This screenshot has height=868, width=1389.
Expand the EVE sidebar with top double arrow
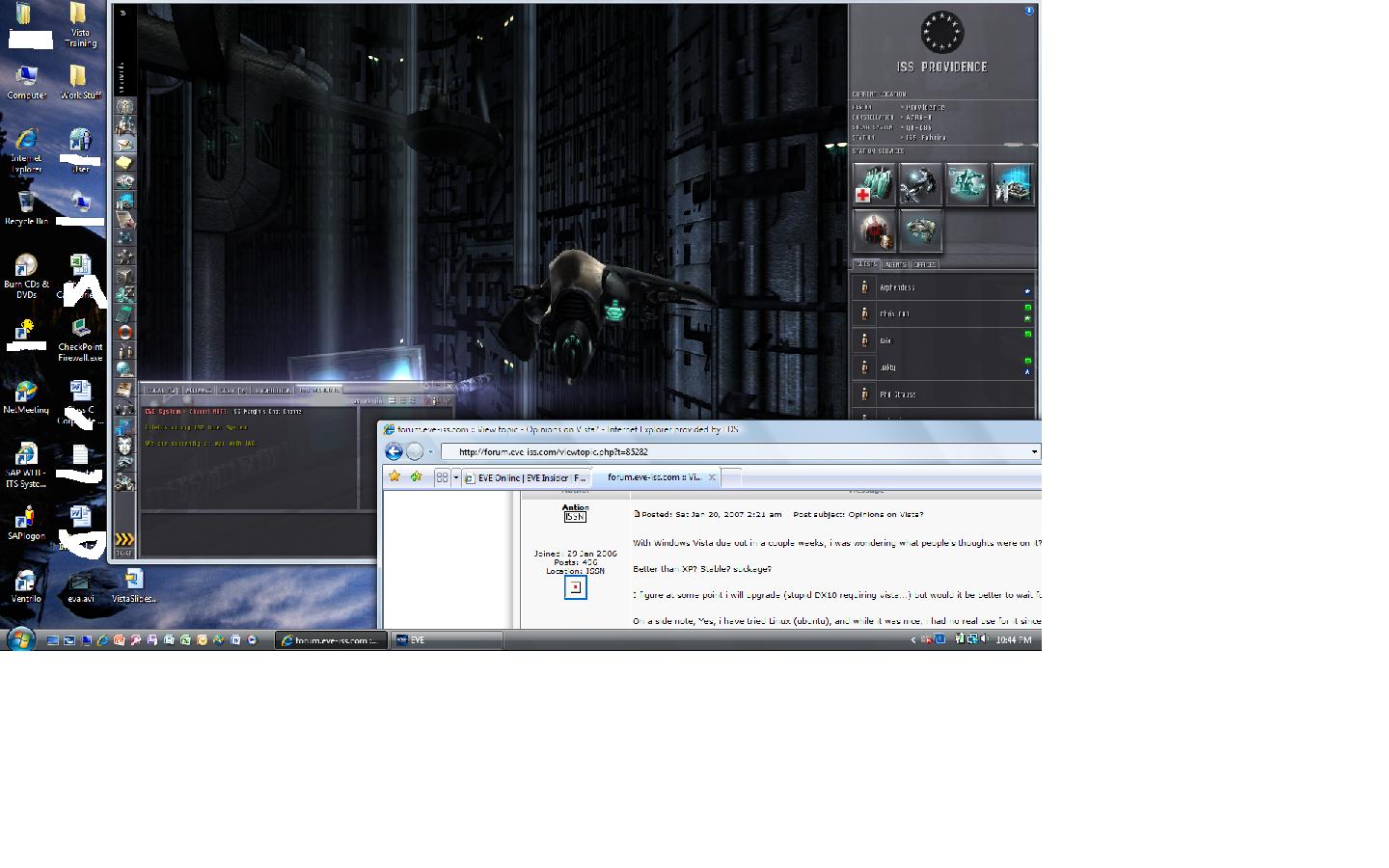tap(123, 14)
